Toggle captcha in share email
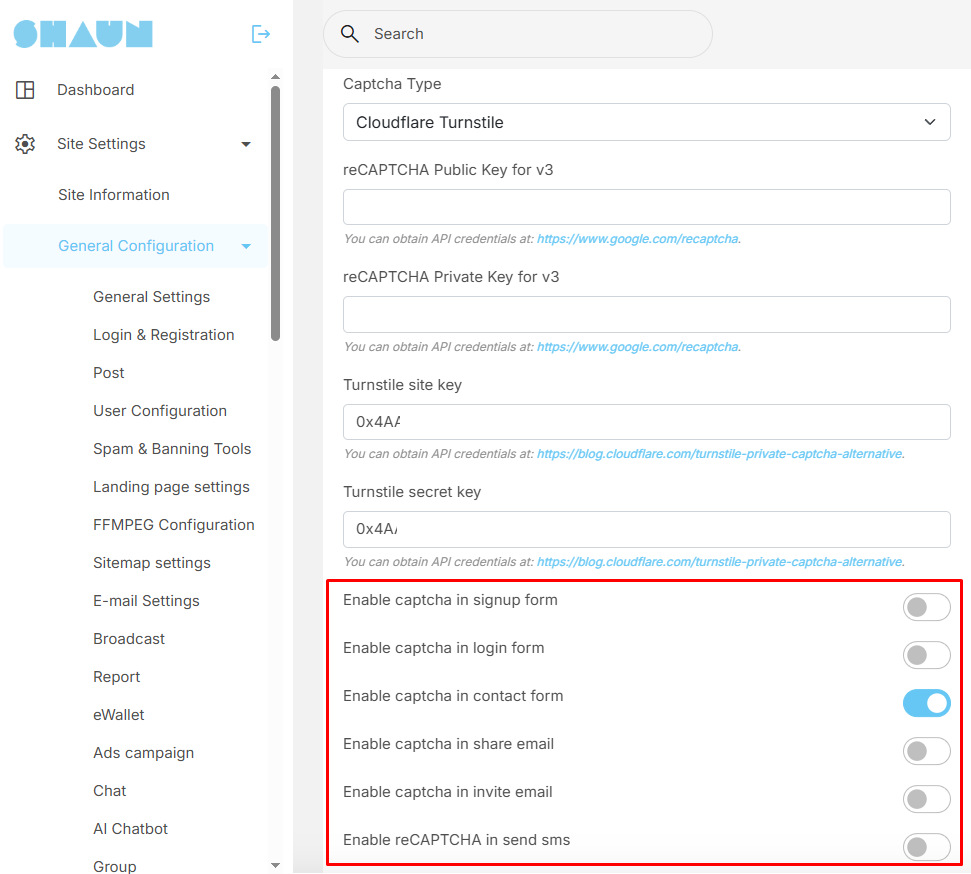The image size is (971, 874). [x=926, y=751]
